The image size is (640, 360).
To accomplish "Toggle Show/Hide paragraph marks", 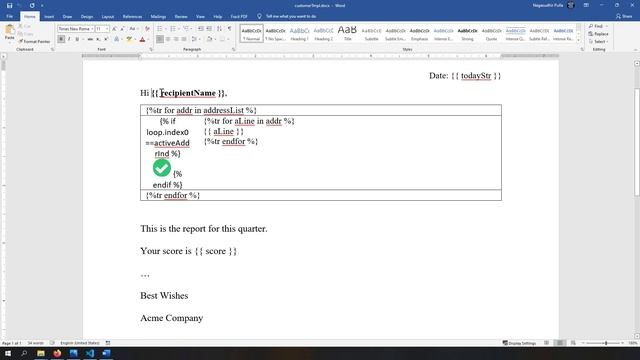I will point(229,29).
